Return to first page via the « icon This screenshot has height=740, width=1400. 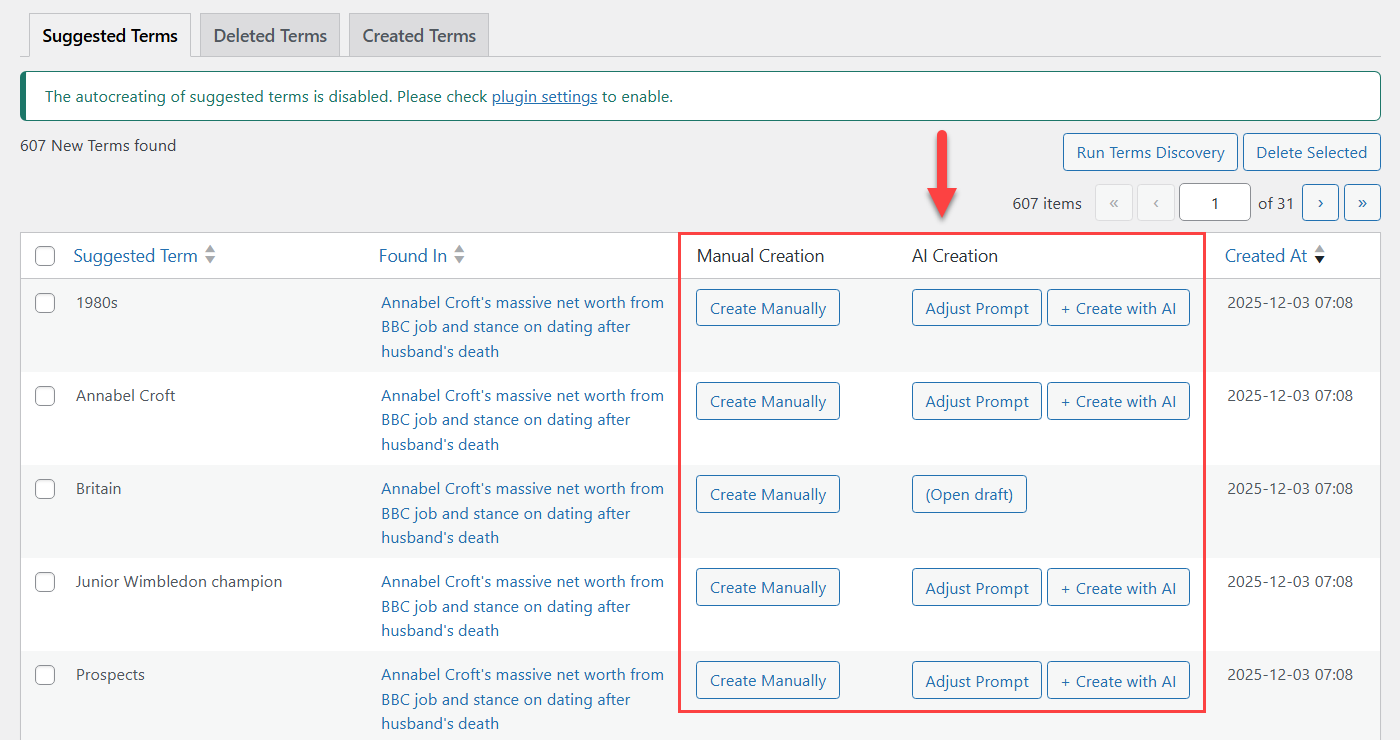click(x=1114, y=202)
